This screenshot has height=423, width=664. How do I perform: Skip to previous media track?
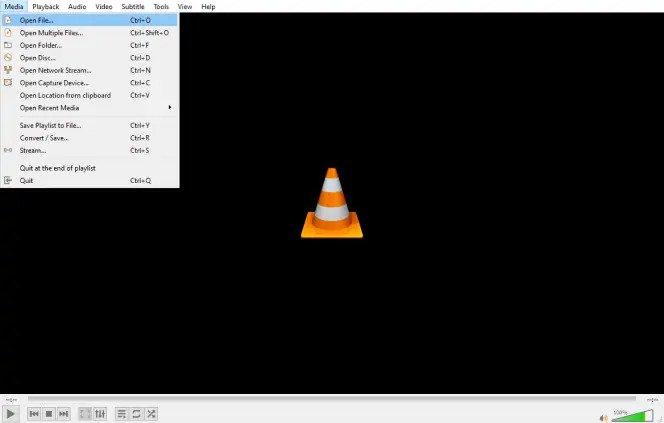coord(34,414)
